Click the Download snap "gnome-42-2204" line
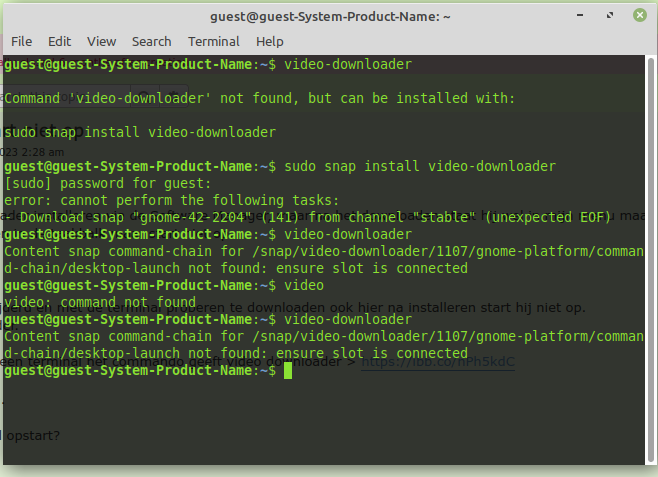The width and height of the screenshot is (658, 477). 307,217
